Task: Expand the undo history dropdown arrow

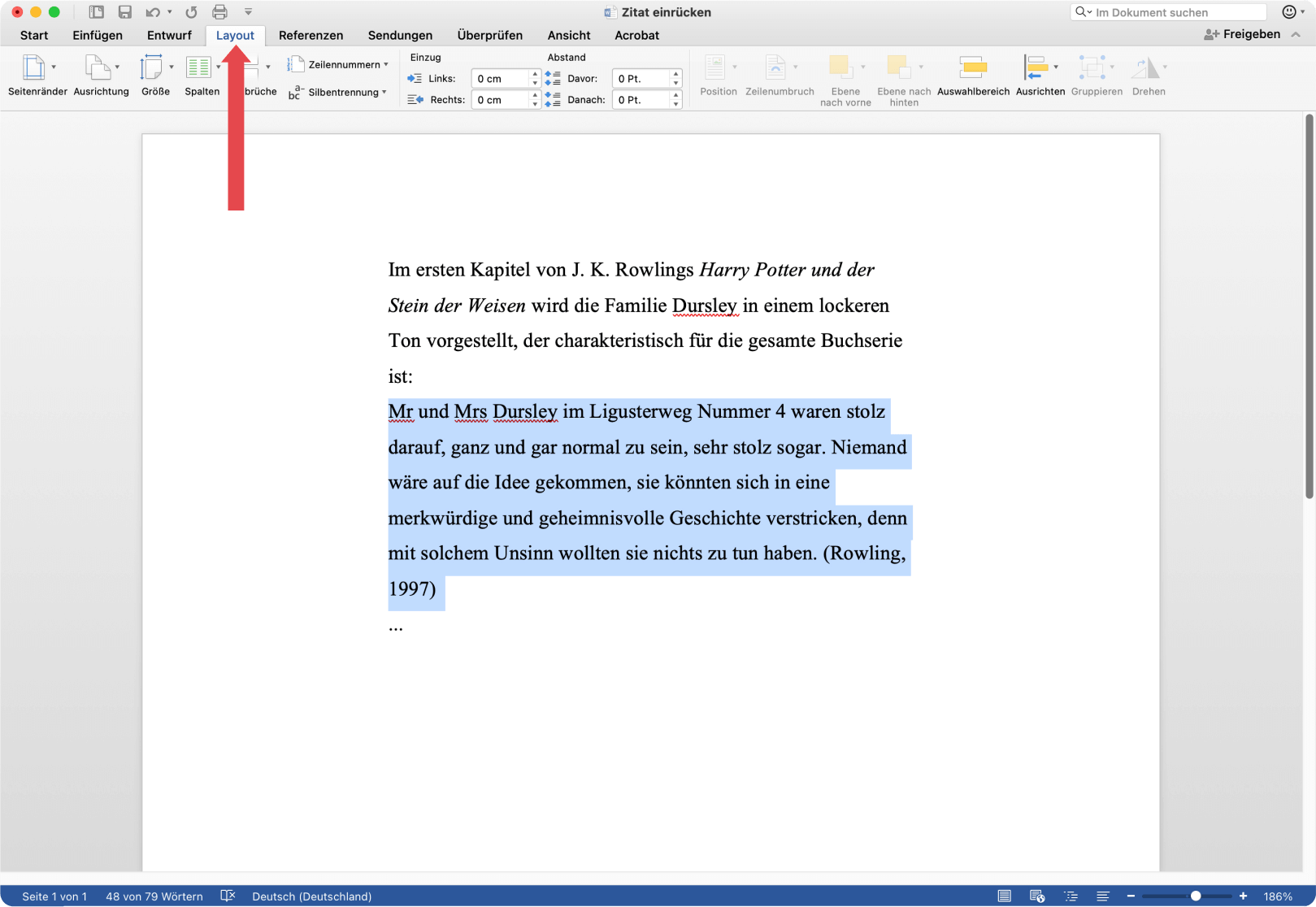Action: (170, 12)
